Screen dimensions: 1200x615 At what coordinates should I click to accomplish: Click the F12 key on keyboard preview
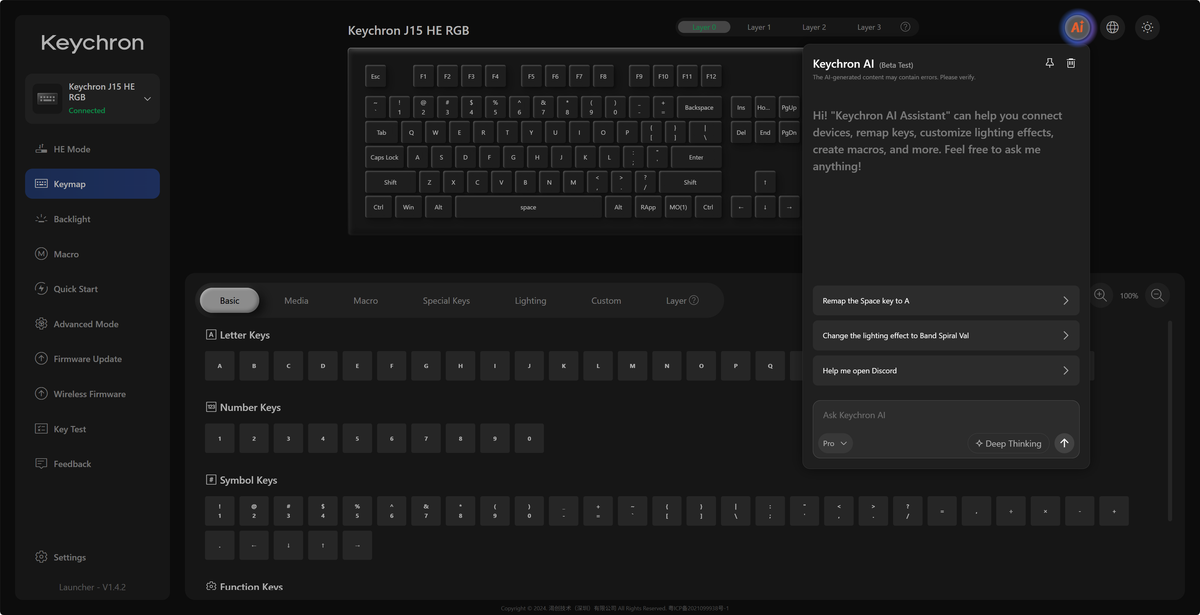pyautogui.click(x=711, y=76)
